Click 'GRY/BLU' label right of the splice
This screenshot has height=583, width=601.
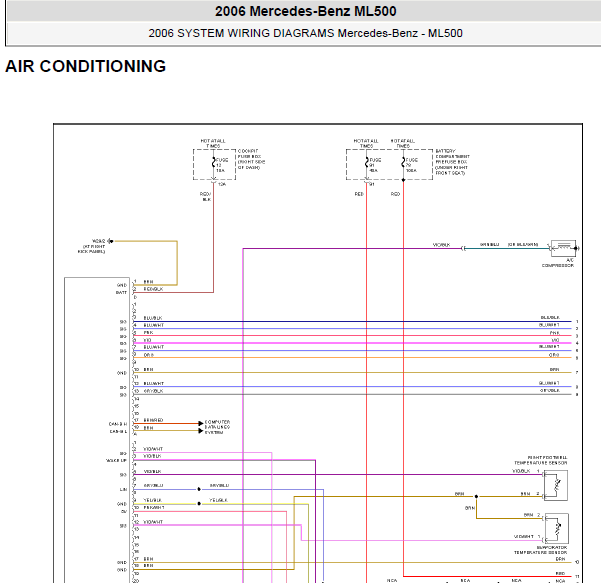click(219, 485)
